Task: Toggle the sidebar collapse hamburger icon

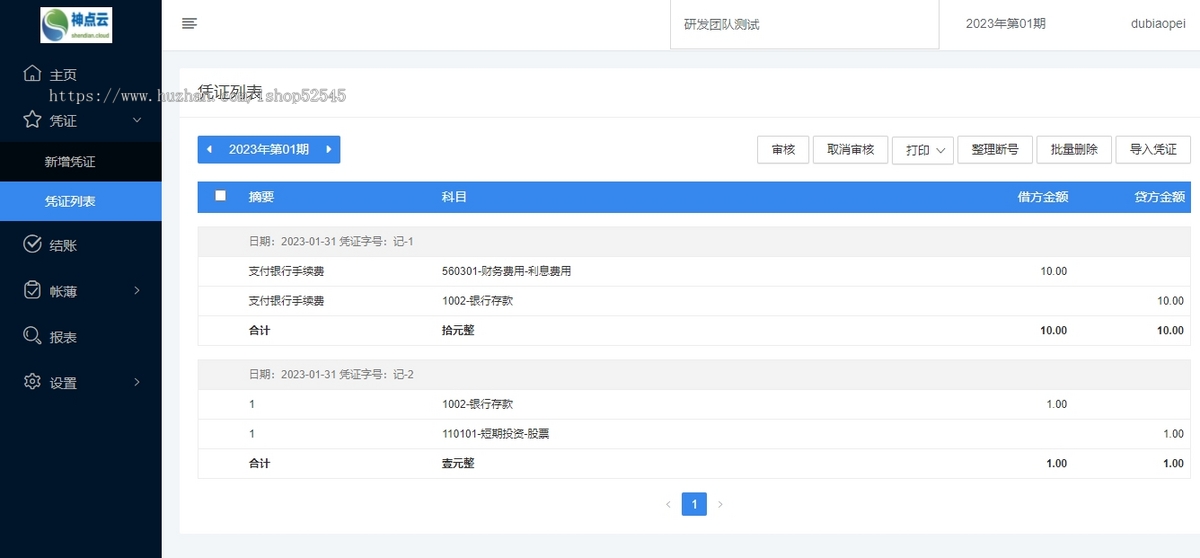Action: [x=189, y=24]
